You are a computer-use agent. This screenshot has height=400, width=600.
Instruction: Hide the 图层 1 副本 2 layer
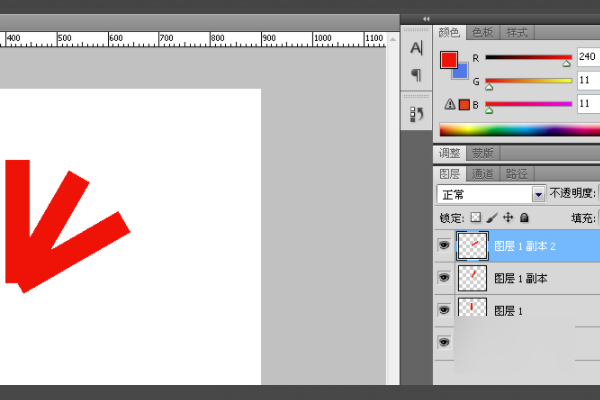tap(444, 245)
